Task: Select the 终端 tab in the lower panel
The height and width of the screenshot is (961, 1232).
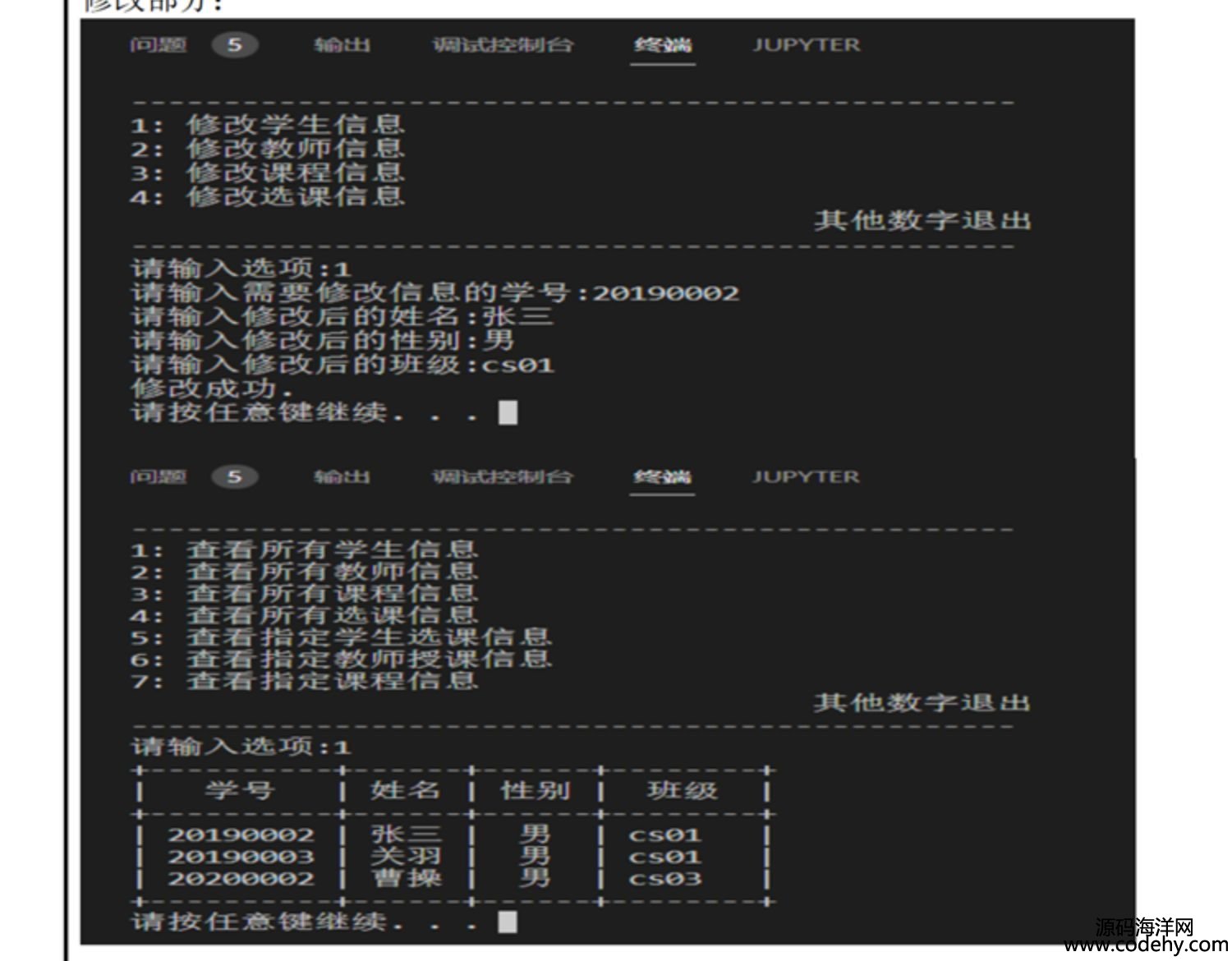Action: (x=662, y=476)
